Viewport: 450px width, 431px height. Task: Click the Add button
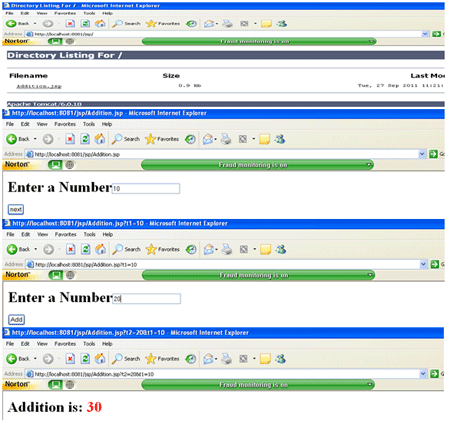[16, 320]
